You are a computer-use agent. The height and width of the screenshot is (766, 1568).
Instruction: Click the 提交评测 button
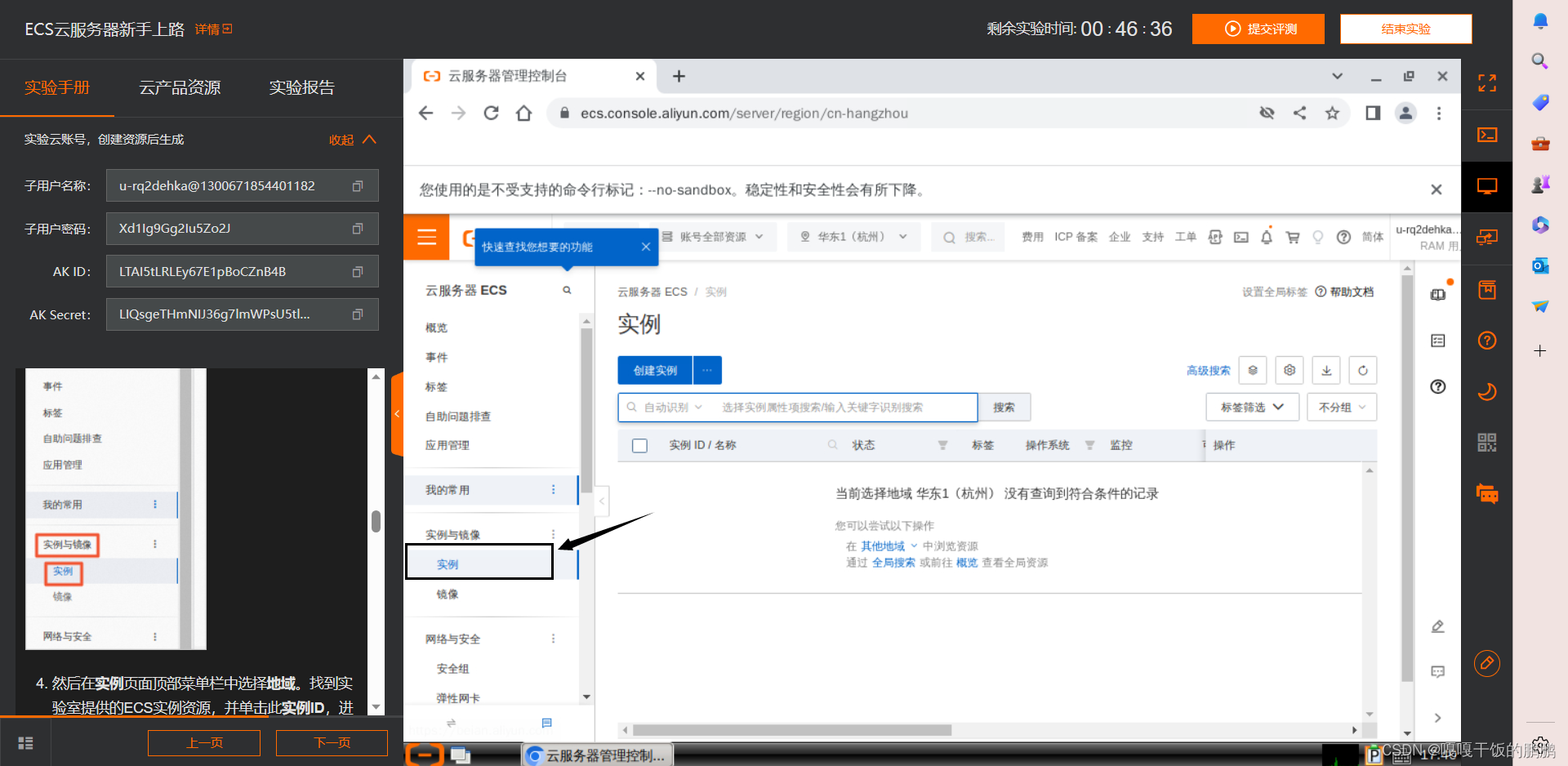click(x=1258, y=29)
